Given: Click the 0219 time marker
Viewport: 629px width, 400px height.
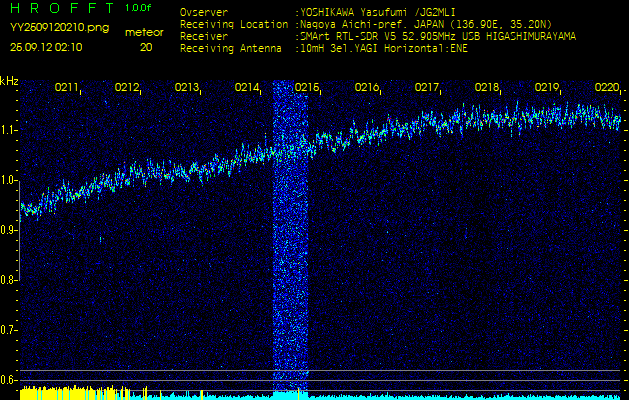Looking at the screenshot, I should tap(547, 88).
